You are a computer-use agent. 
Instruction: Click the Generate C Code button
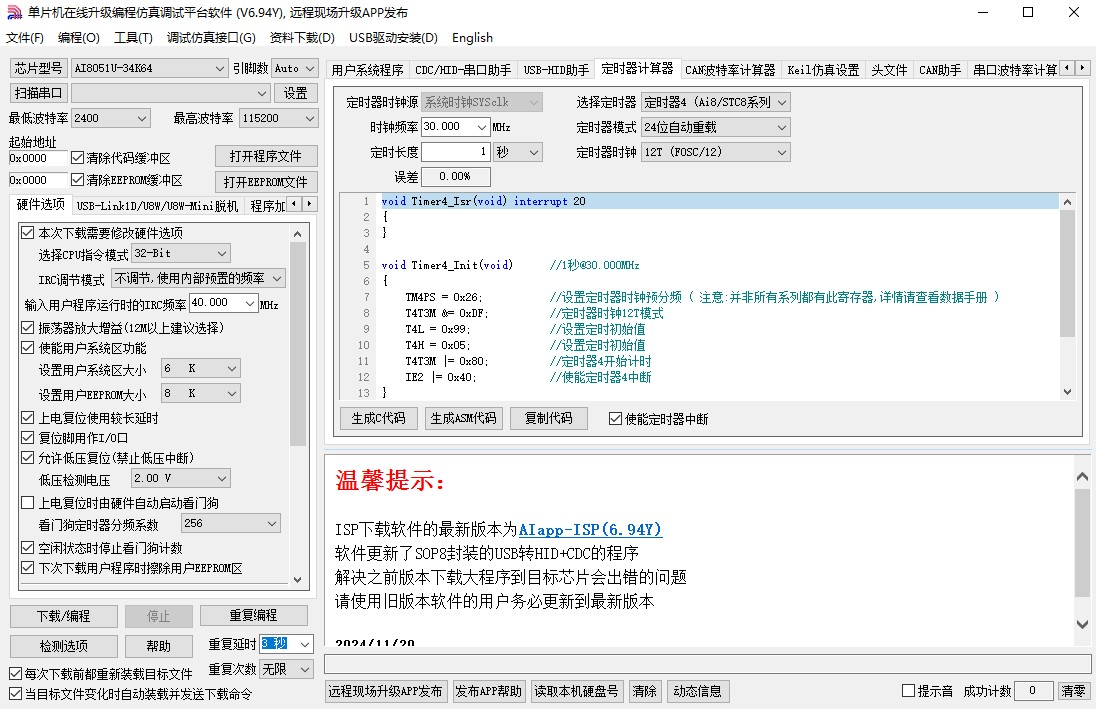click(379, 418)
